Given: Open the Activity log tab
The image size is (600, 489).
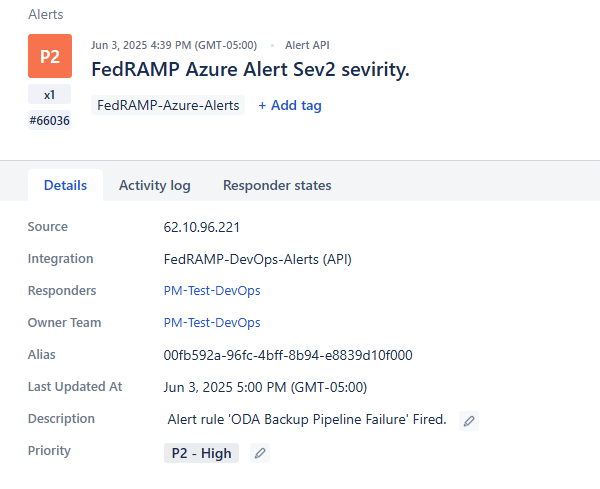Looking at the screenshot, I should tap(155, 185).
